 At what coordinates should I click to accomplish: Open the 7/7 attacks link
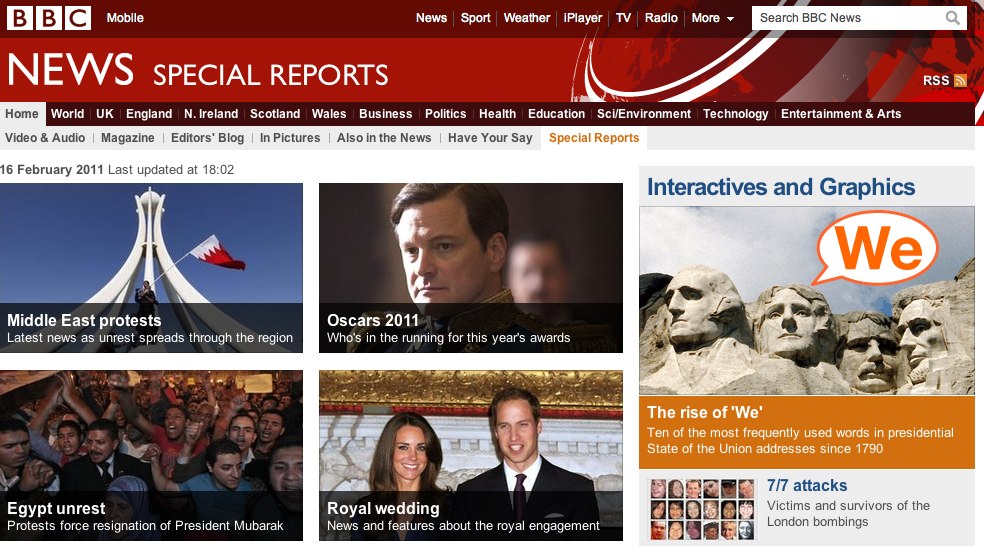[806, 486]
